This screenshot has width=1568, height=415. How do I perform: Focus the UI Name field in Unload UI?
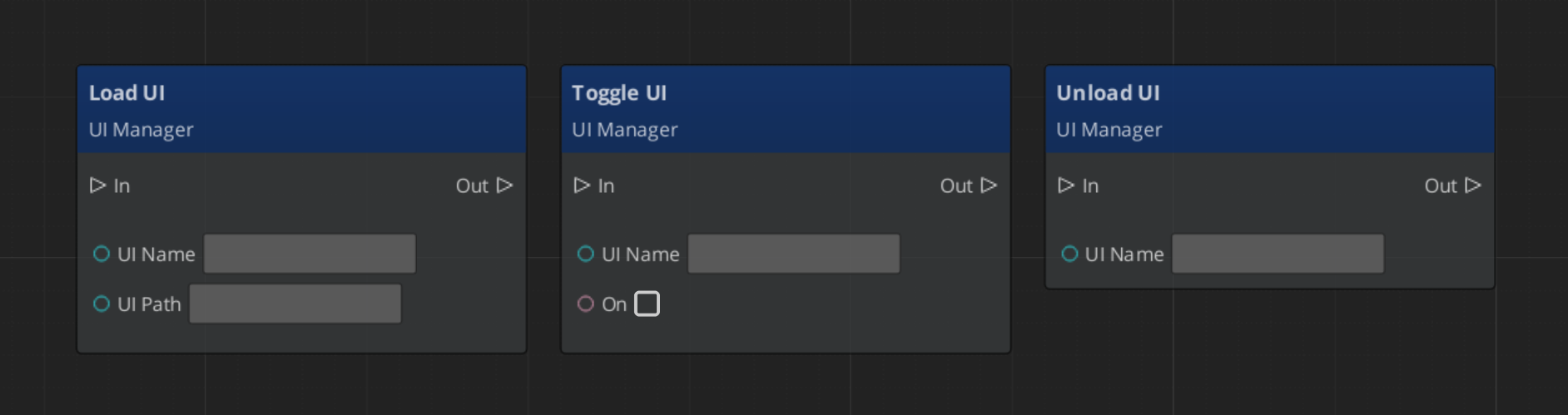[x=1278, y=254]
